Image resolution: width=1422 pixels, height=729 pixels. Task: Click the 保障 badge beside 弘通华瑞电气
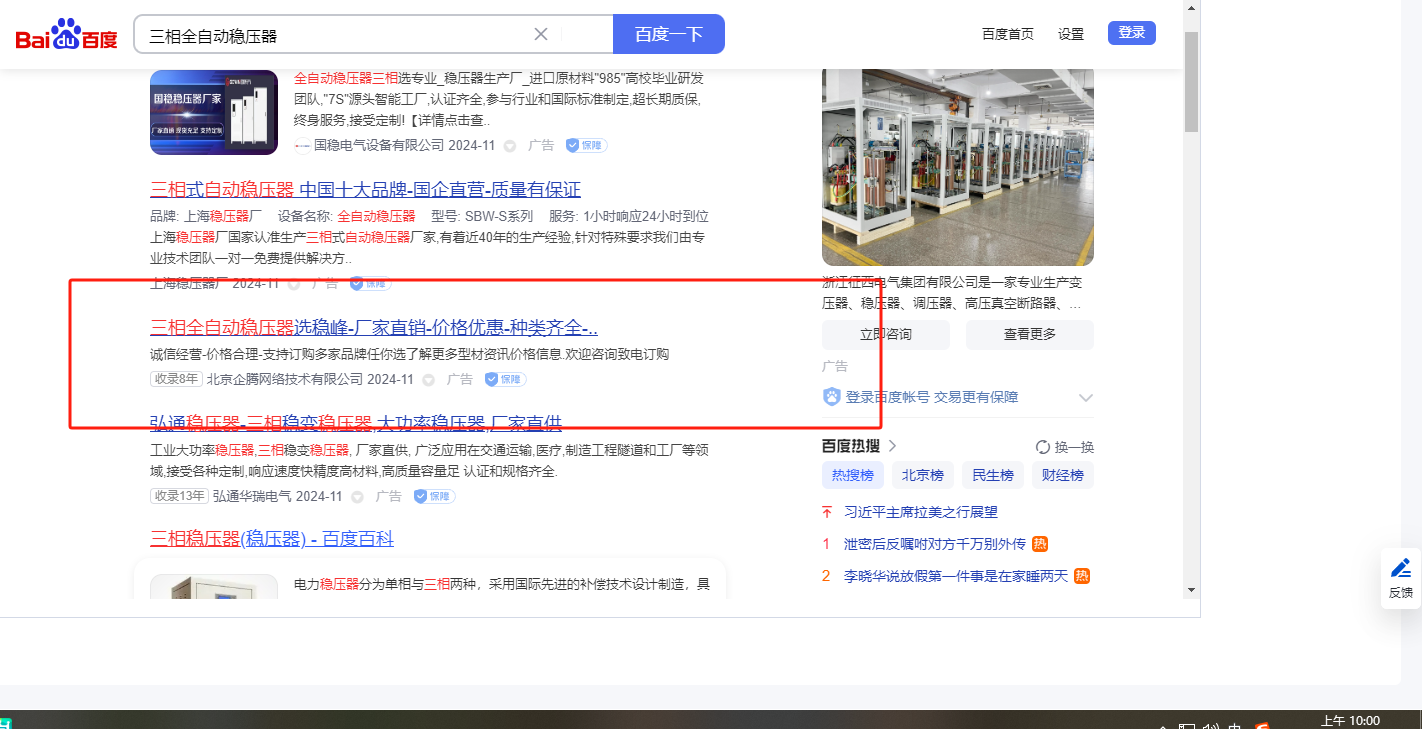click(x=434, y=497)
